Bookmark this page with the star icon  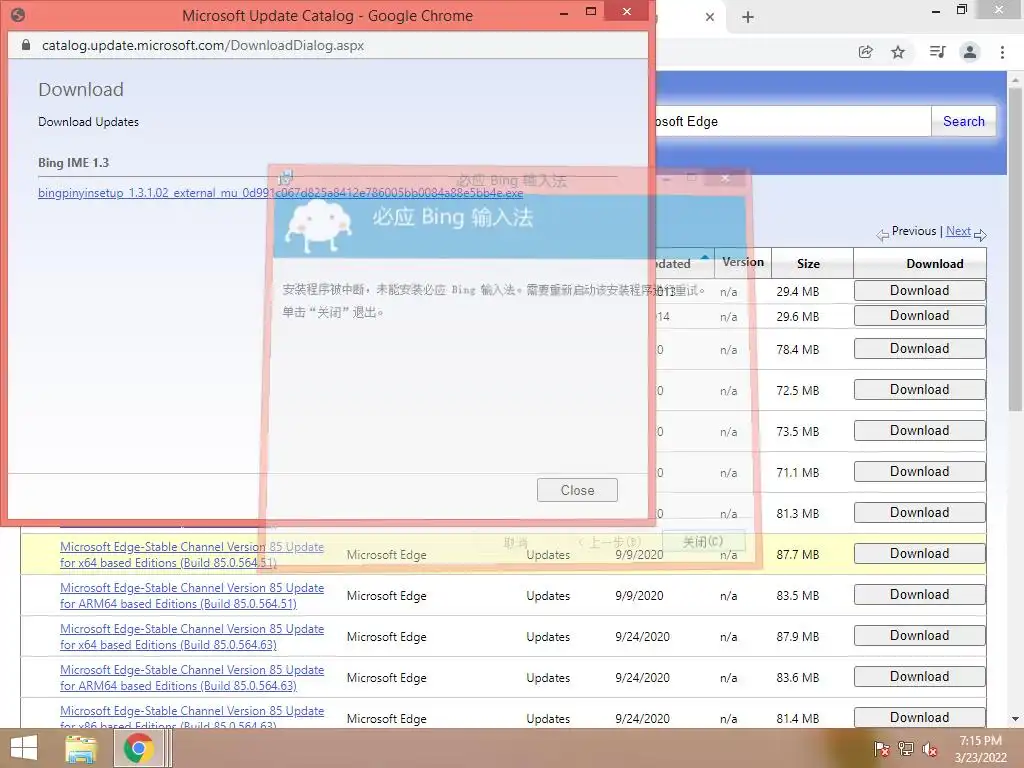(898, 52)
